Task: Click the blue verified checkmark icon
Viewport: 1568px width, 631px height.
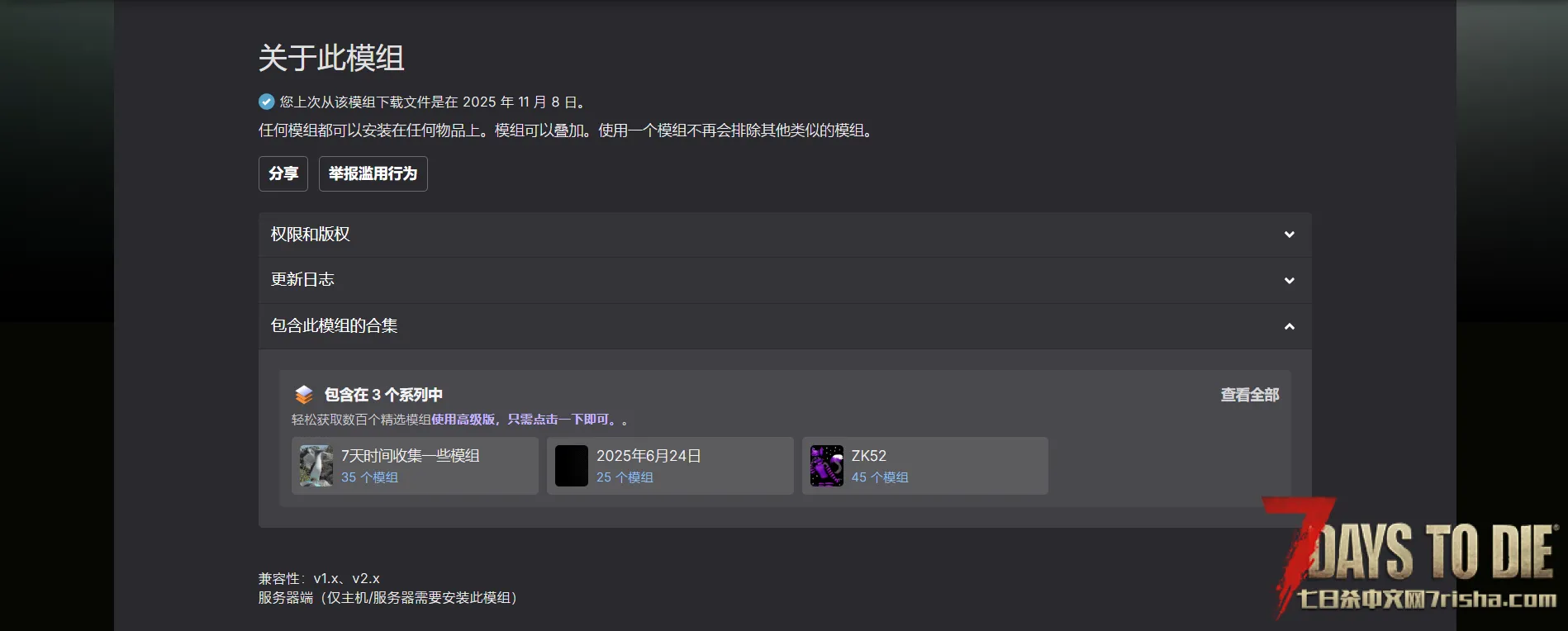Action: point(266,102)
